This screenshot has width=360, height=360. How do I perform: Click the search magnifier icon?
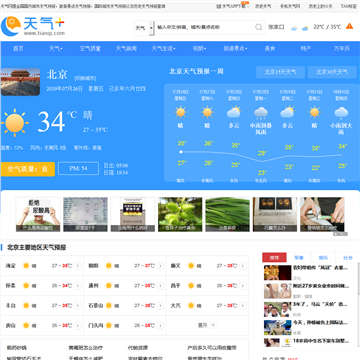pos(259,27)
